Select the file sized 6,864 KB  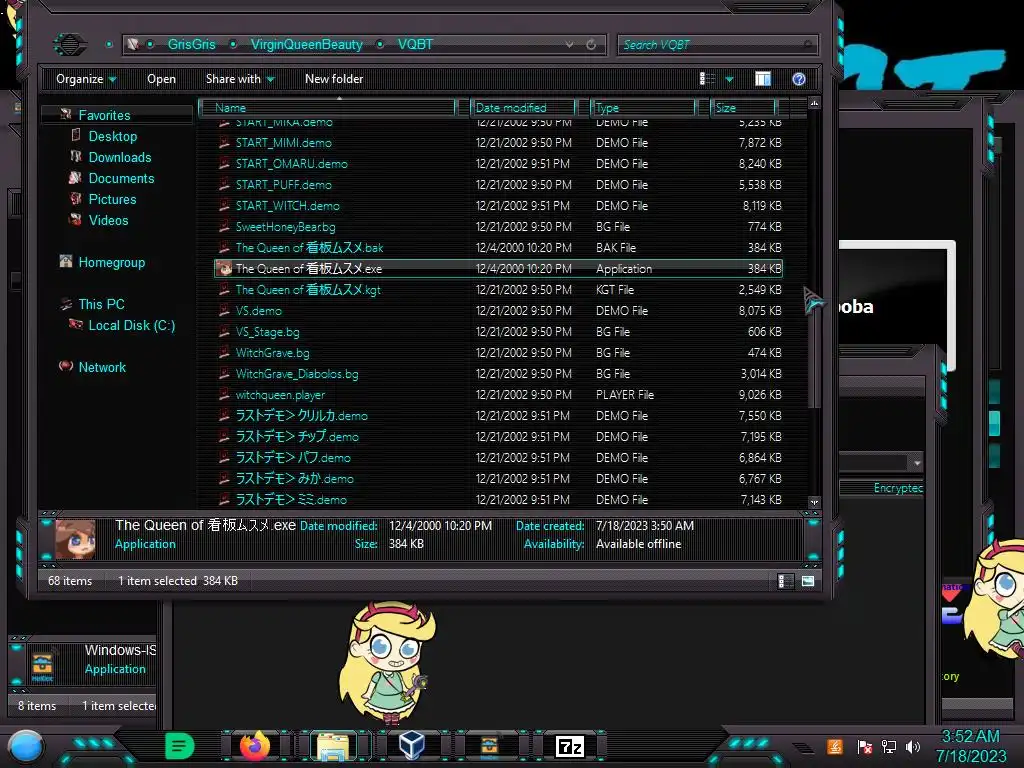[x=499, y=458]
